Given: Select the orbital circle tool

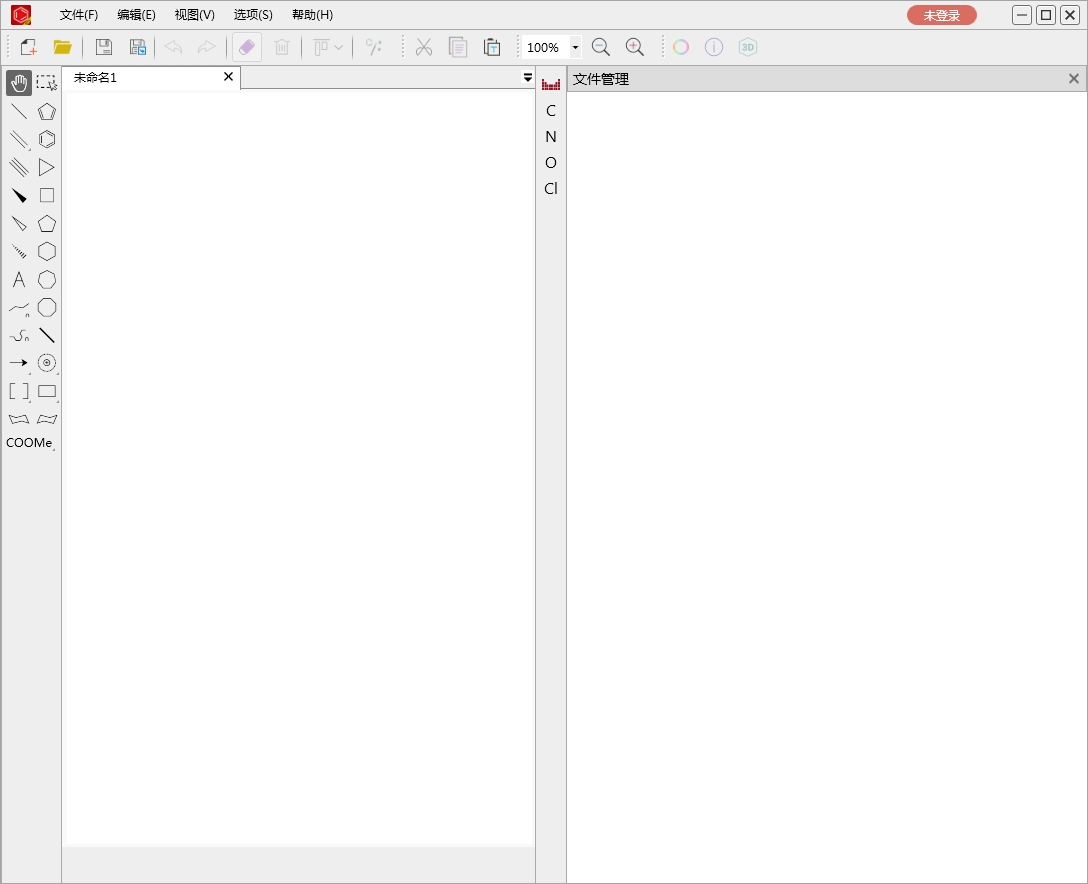Looking at the screenshot, I should click(x=46, y=363).
